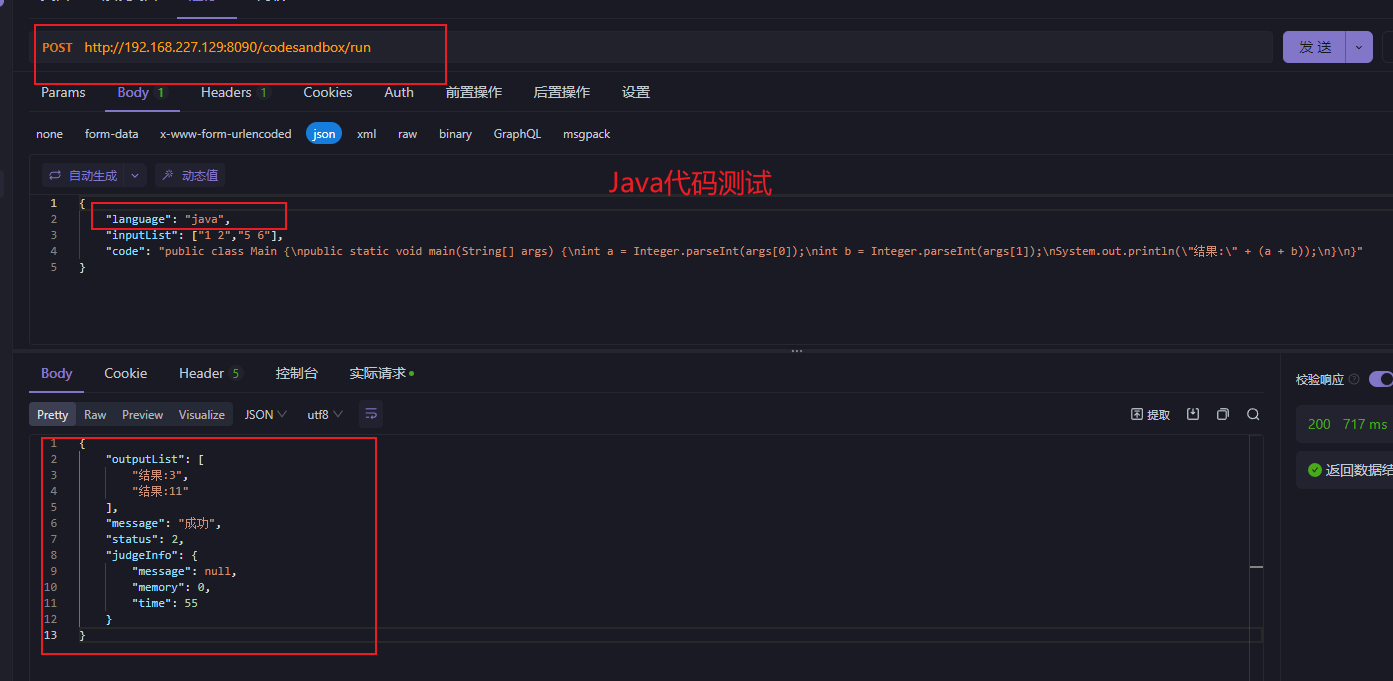Viewport: 1393px width, 681px height.
Task: Click the green check icon beside 返回数据结
Action: [x=1314, y=469]
